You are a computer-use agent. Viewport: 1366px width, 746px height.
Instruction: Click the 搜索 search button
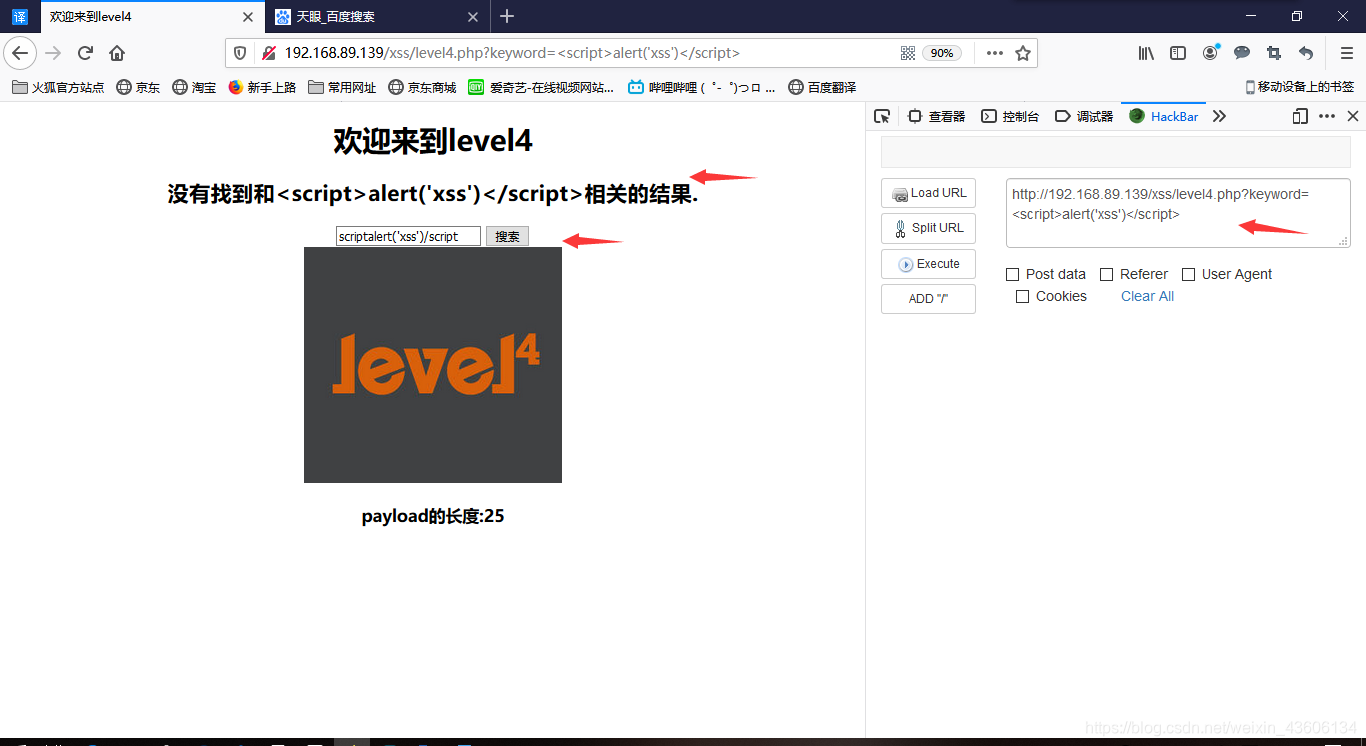[x=507, y=236]
